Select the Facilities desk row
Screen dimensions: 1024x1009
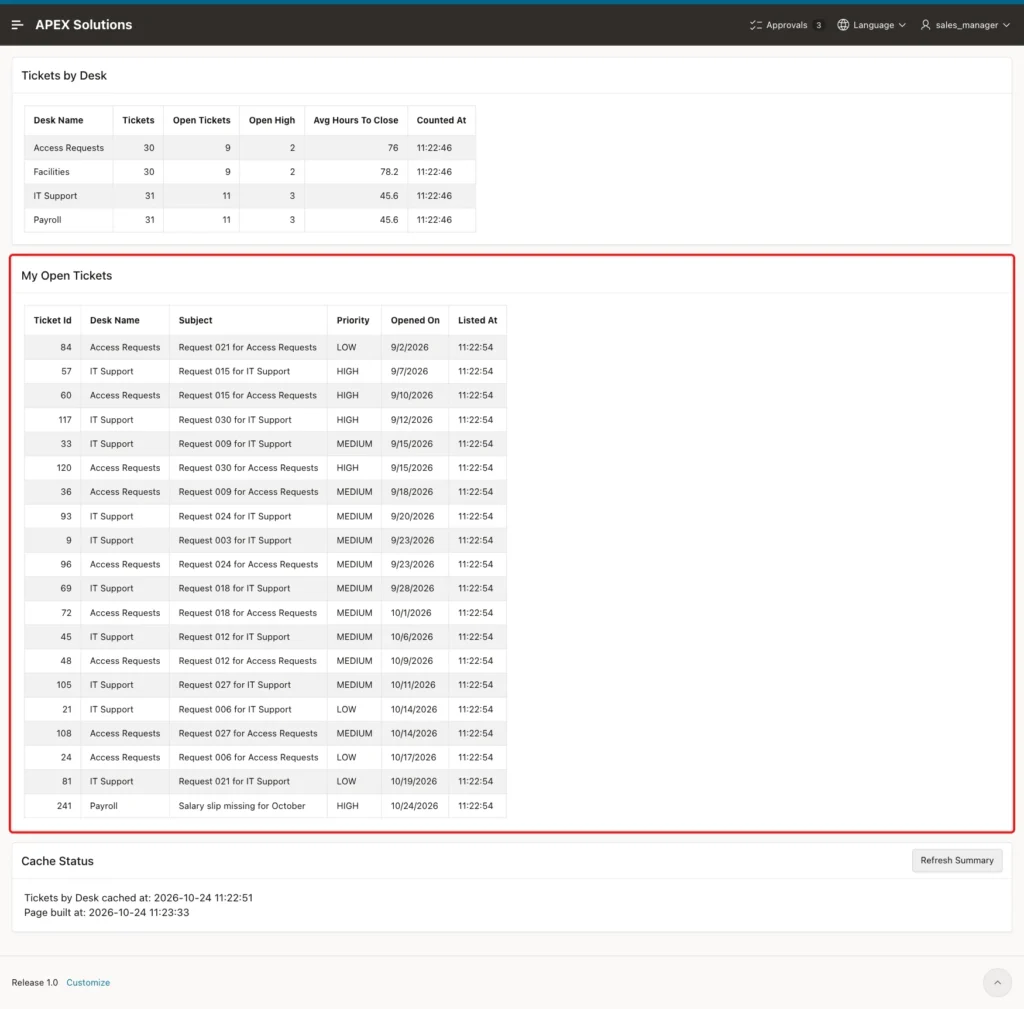click(250, 172)
